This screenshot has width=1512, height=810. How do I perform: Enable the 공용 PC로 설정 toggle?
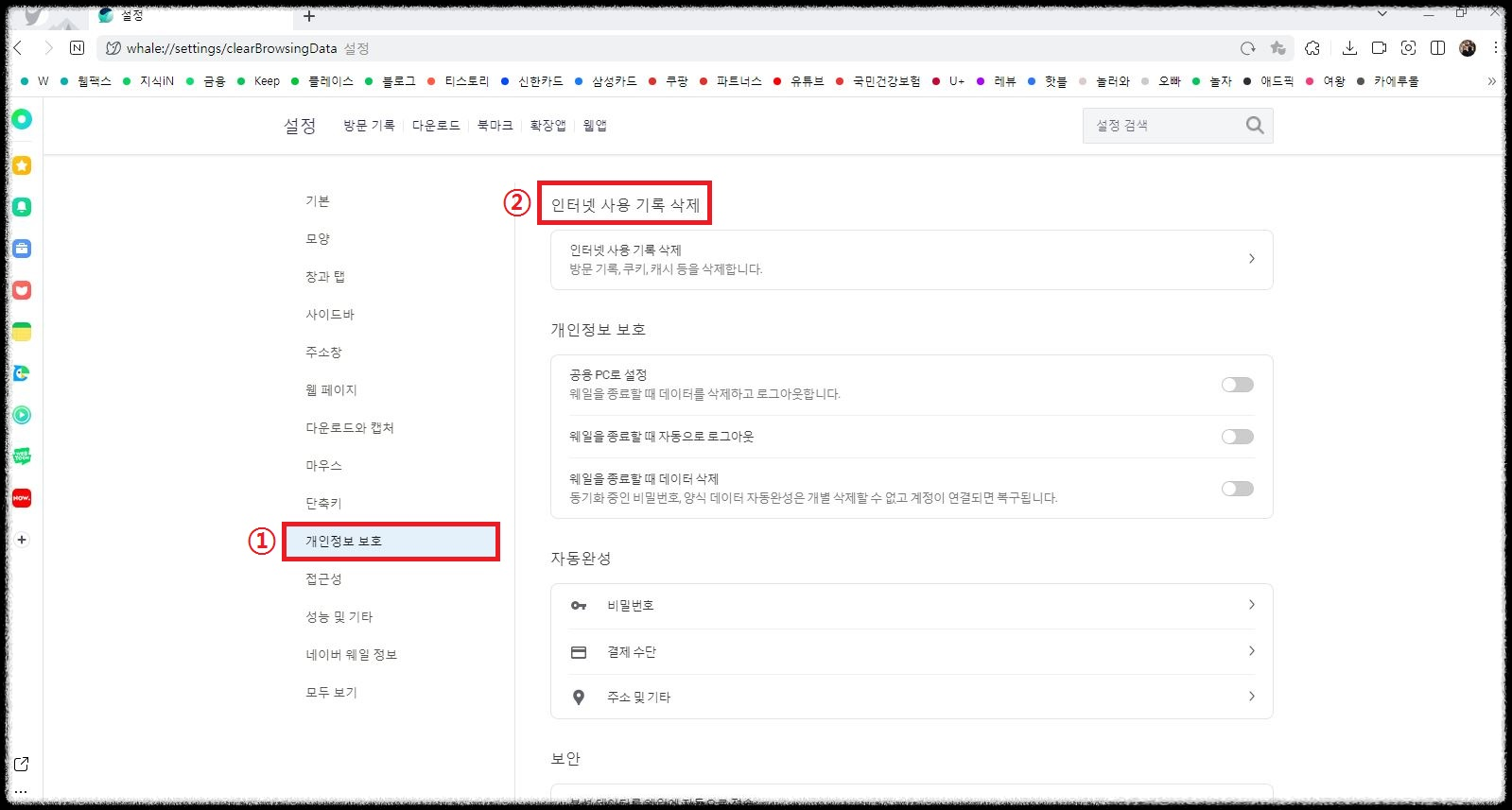(1237, 385)
